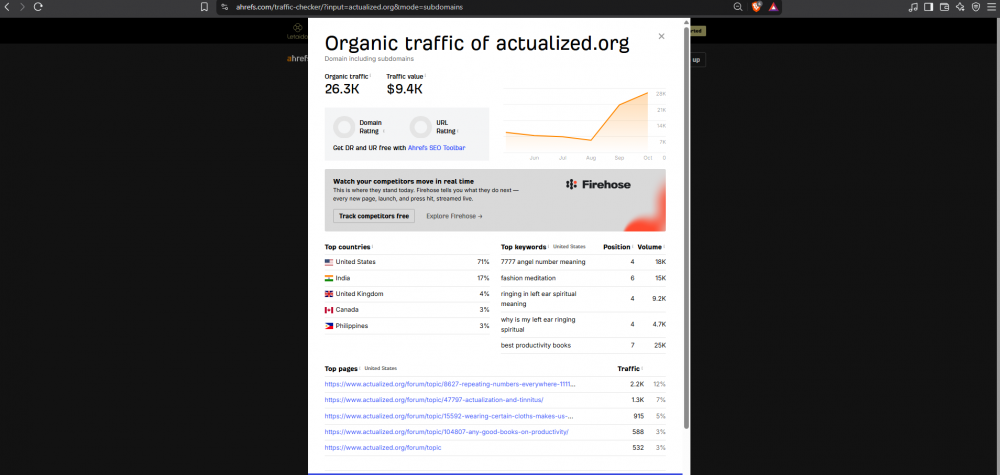Open site settings icon in address bar
This screenshot has height=475, width=1000.
[x=224, y=7]
